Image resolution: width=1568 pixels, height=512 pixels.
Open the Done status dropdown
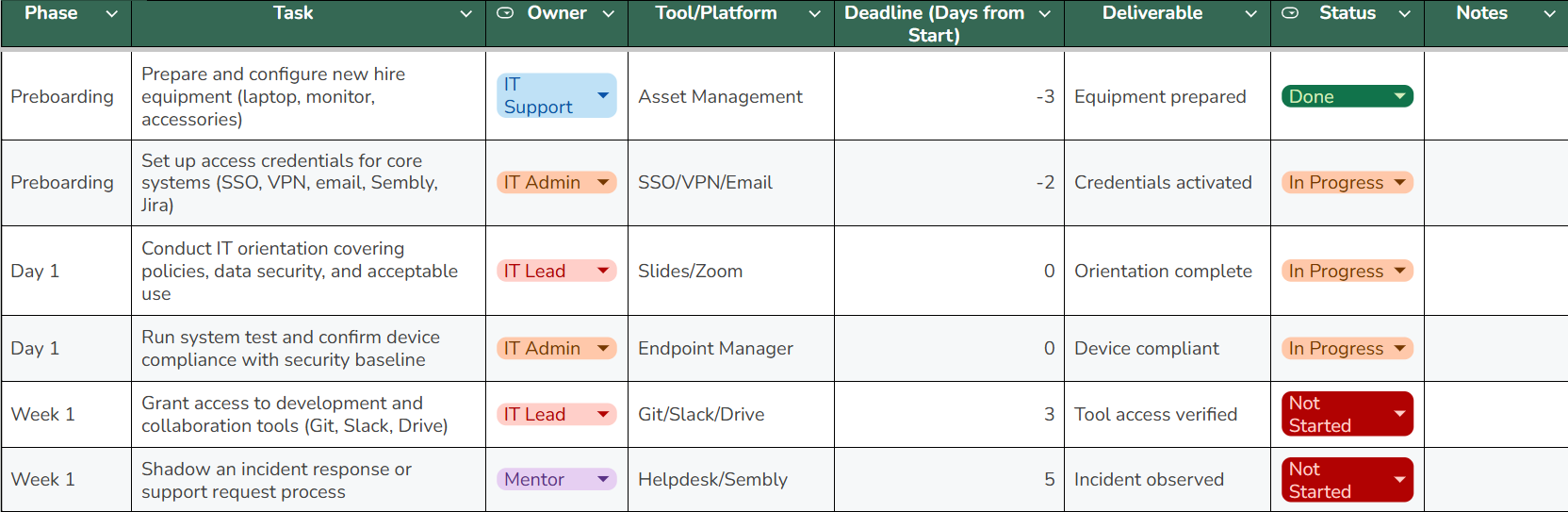pyautogui.click(x=1399, y=96)
